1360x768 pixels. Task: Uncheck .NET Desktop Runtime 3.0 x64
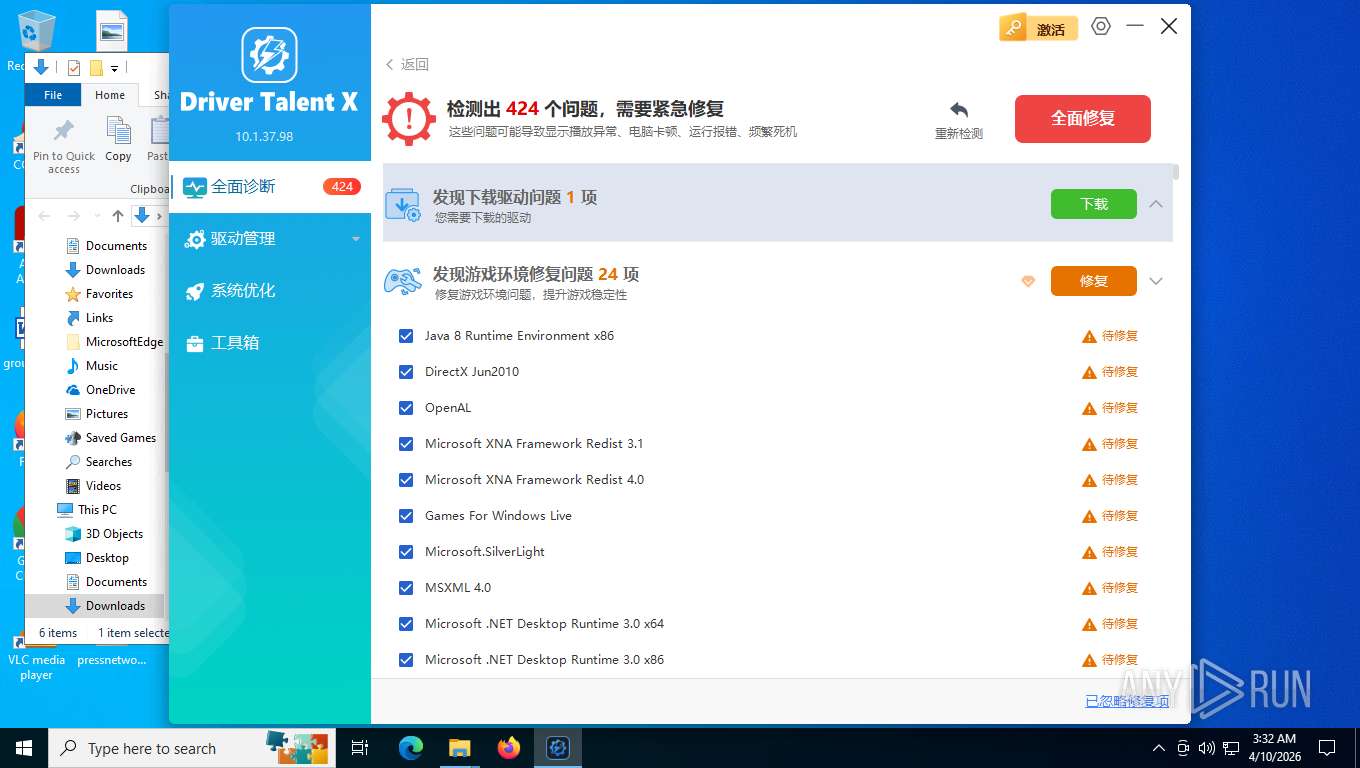click(406, 624)
